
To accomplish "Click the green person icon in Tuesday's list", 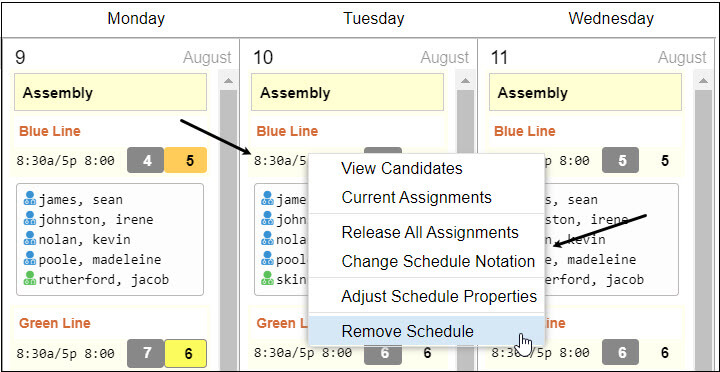I will point(267,278).
